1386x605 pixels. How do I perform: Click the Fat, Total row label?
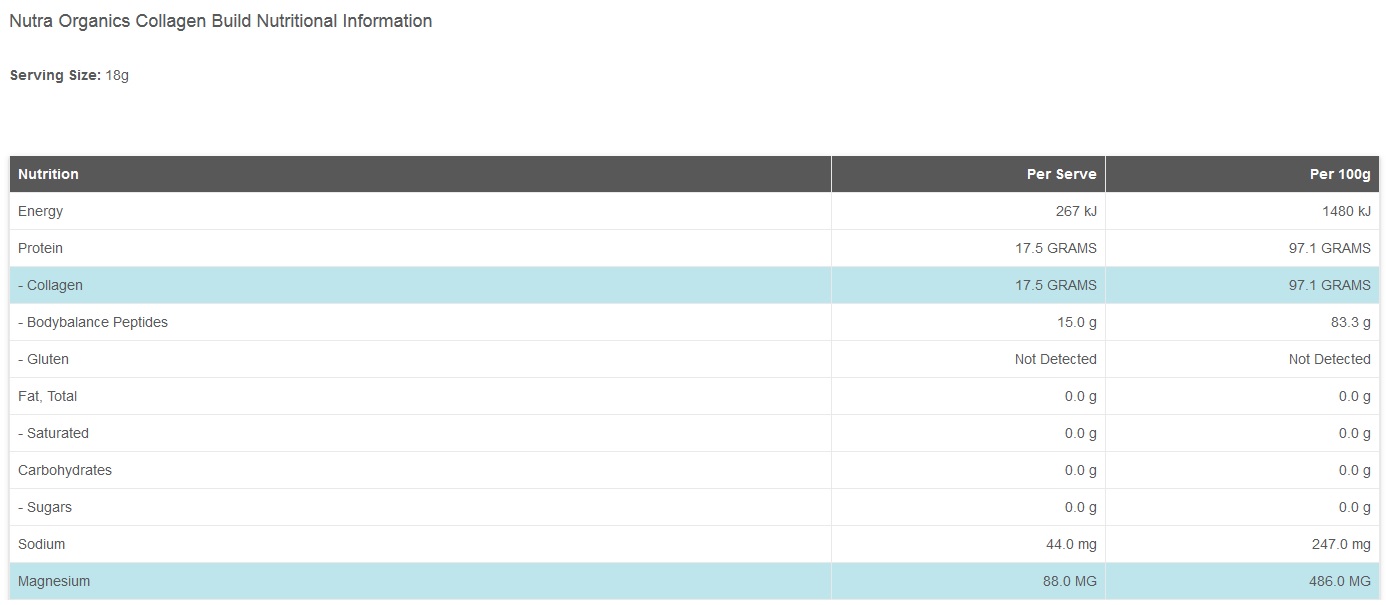click(47, 396)
